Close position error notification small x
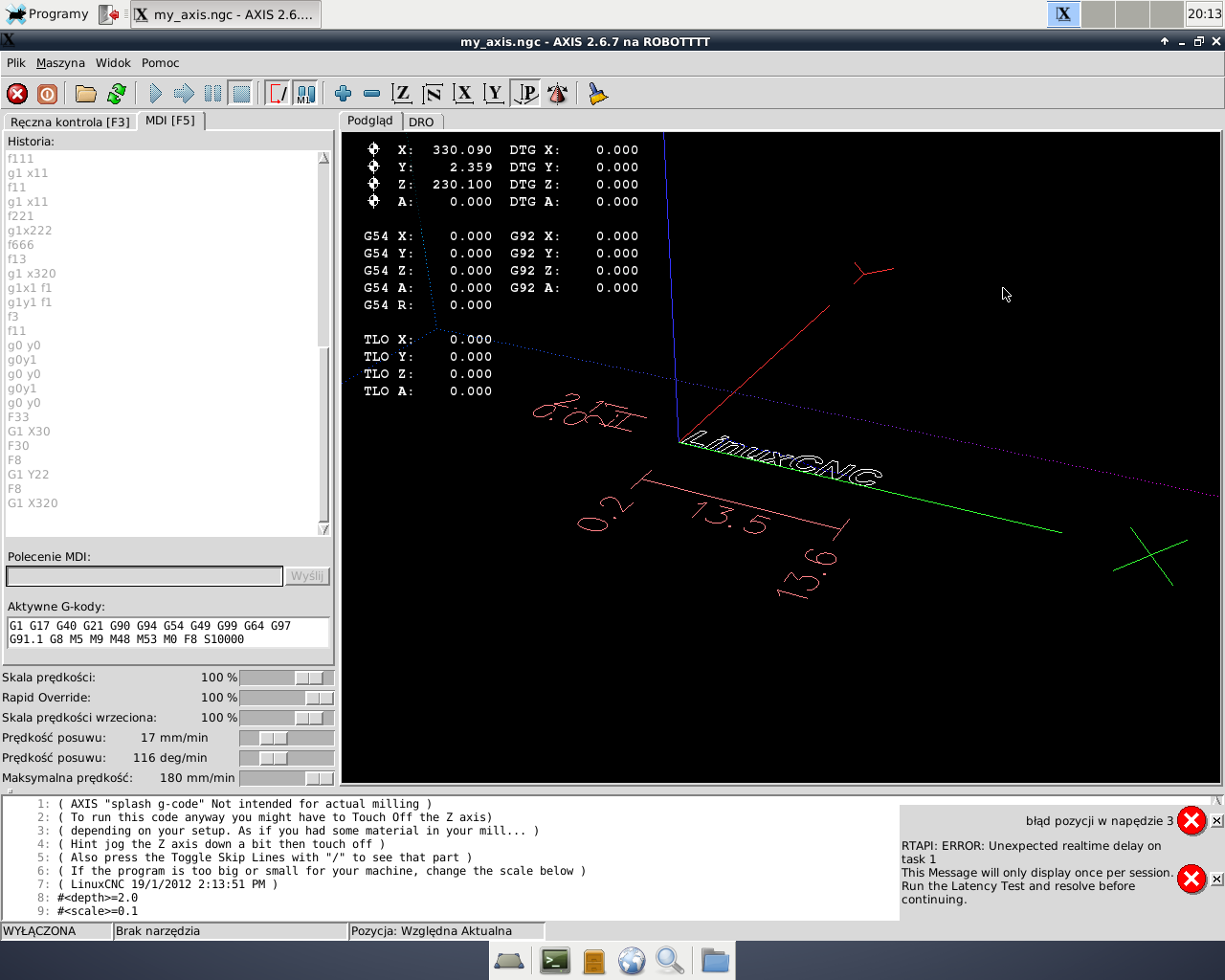Viewport: 1225px width, 980px height. (x=1216, y=821)
